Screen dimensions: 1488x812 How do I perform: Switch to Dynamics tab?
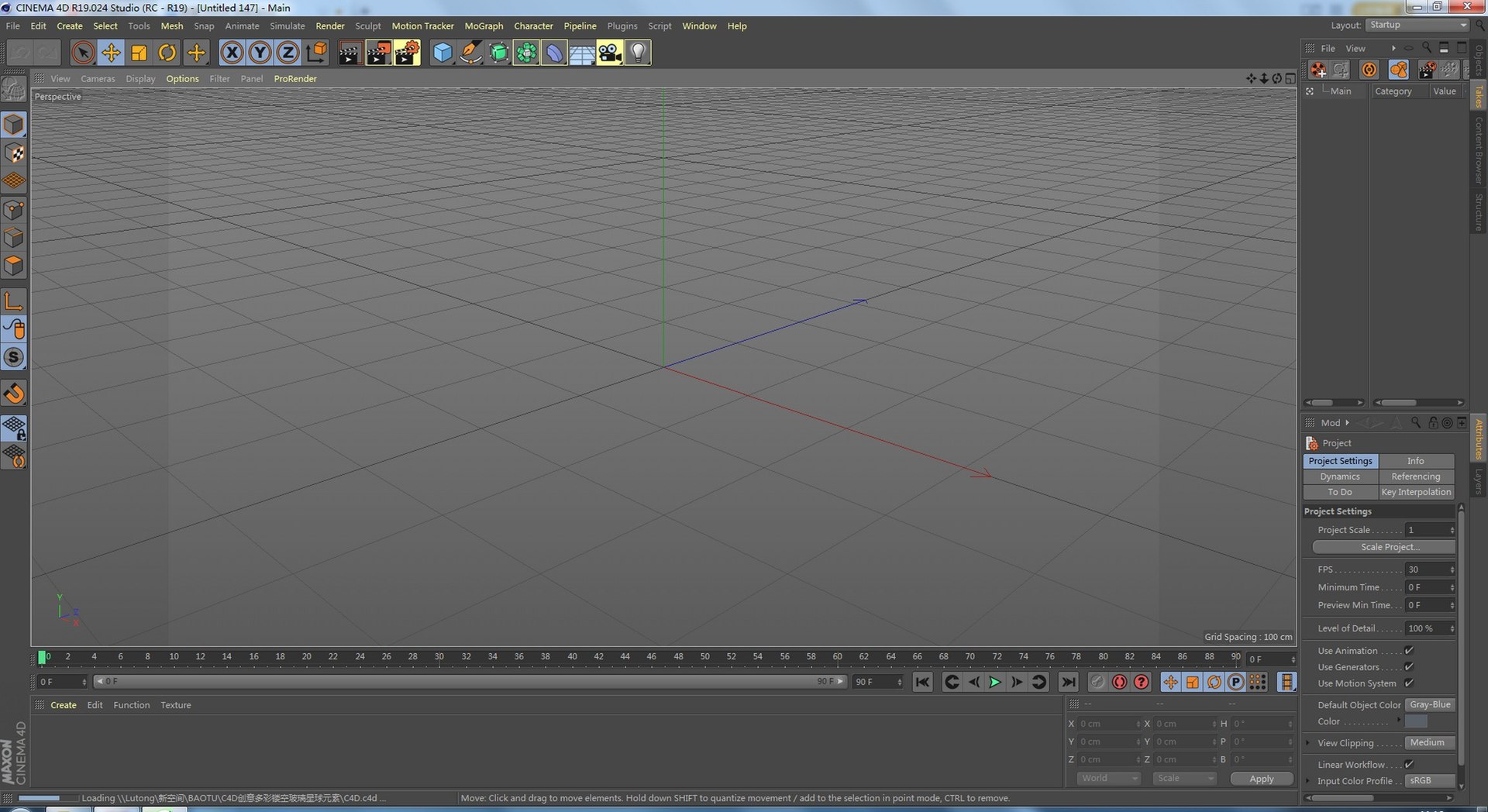click(x=1340, y=477)
